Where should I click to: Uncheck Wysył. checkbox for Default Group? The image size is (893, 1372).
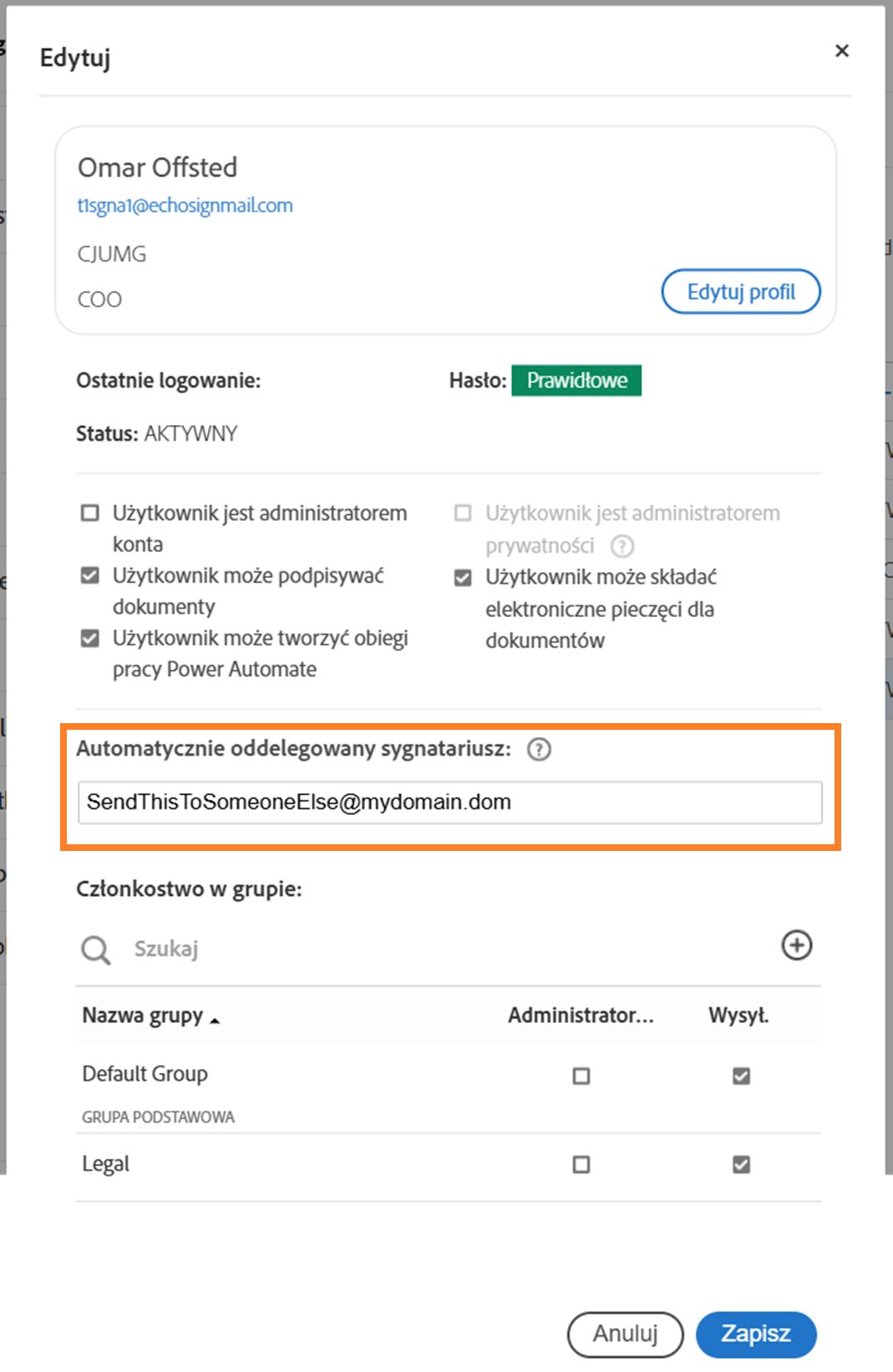(x=741, y=1076)
